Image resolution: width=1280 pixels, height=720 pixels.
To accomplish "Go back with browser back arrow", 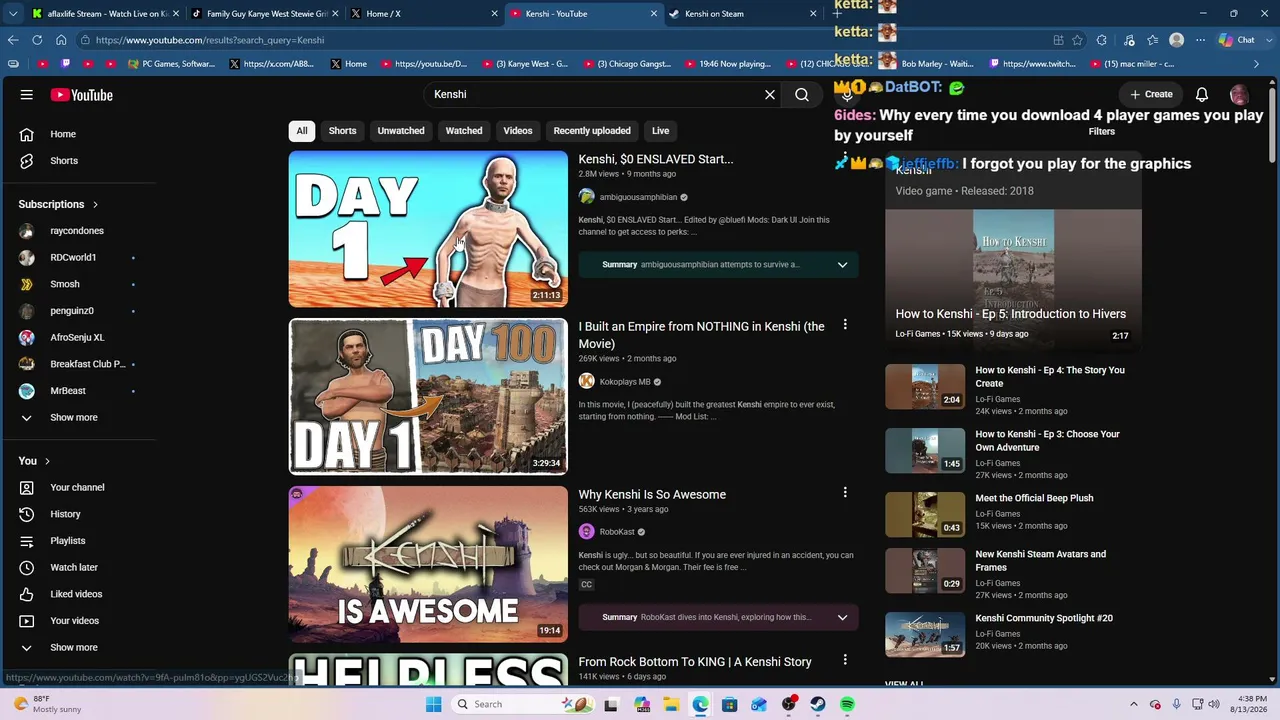I will tap(13, 40).
